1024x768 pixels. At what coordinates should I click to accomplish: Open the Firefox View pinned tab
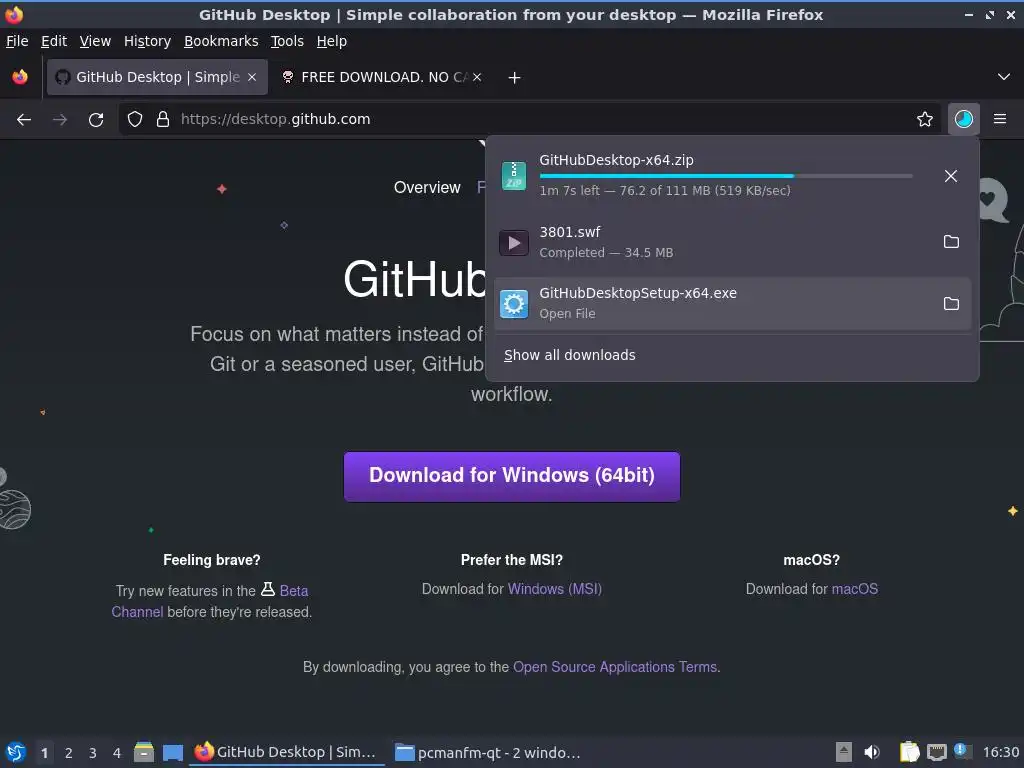20,77
